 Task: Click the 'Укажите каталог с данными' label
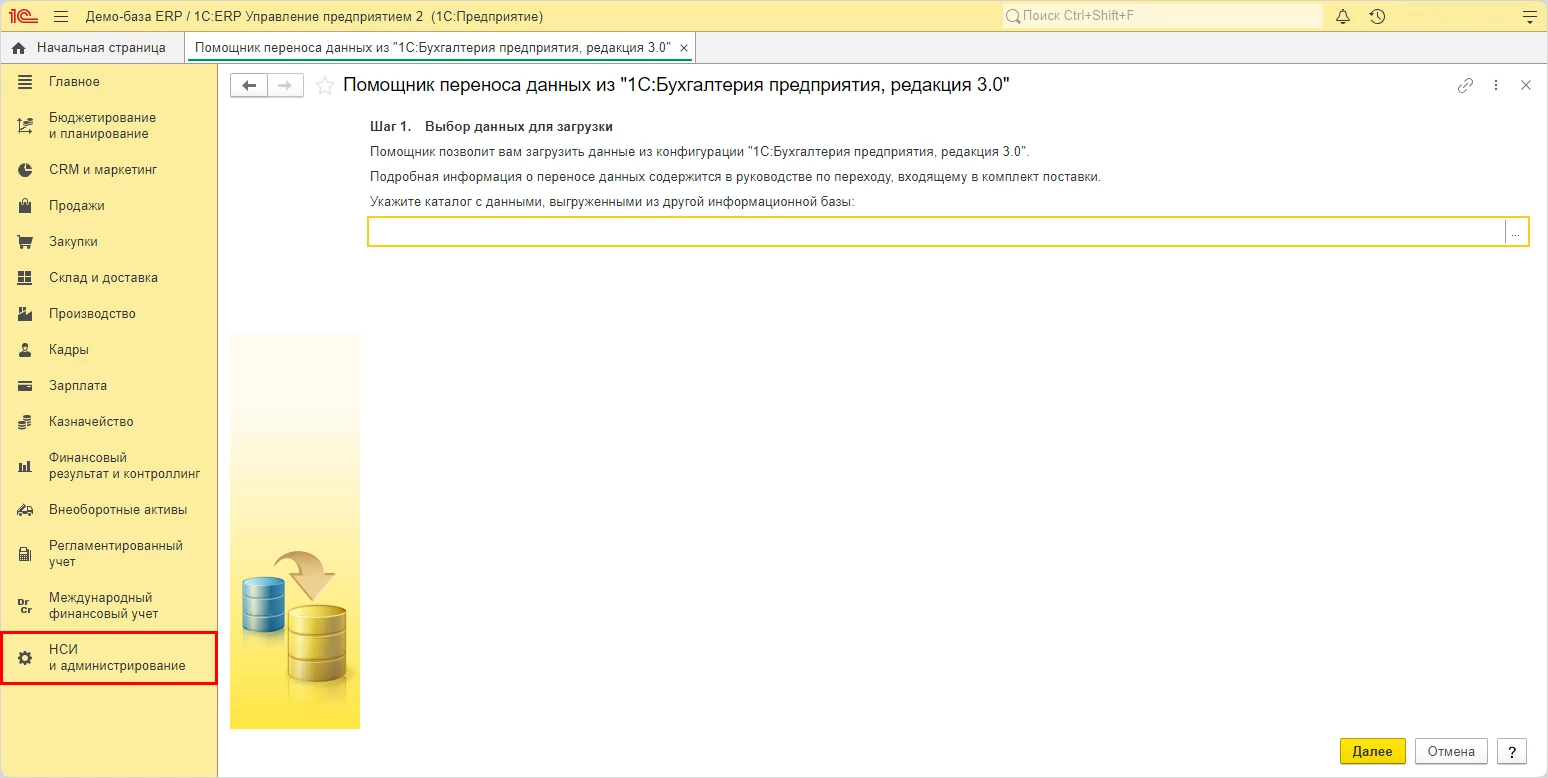pos(613,201)
